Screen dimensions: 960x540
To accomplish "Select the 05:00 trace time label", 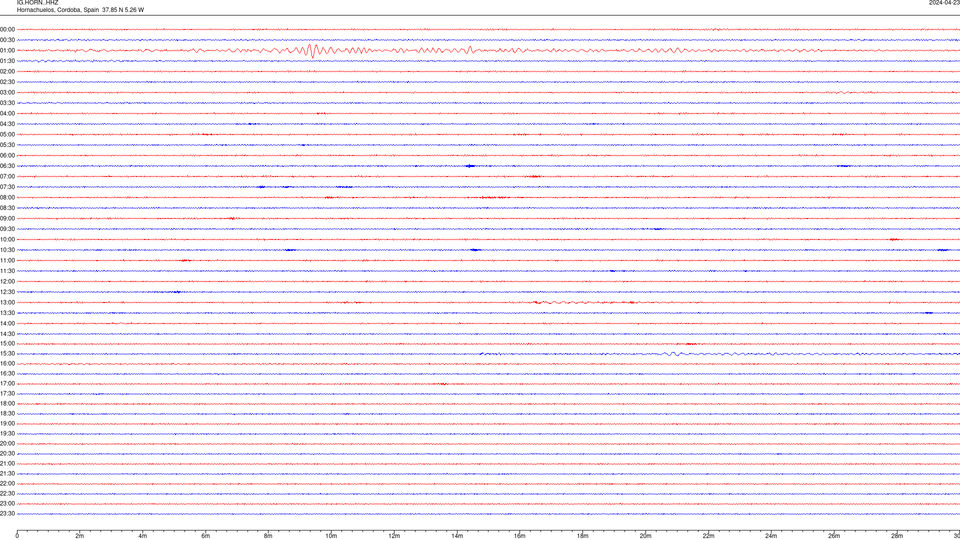I will [7, 135].
